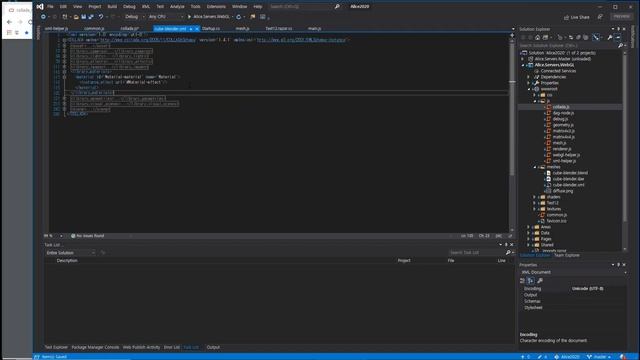The height and width of the screenshot is (360, 640).
Task: Switch to the Startup.cs editor tab
Action: point(211,29)
